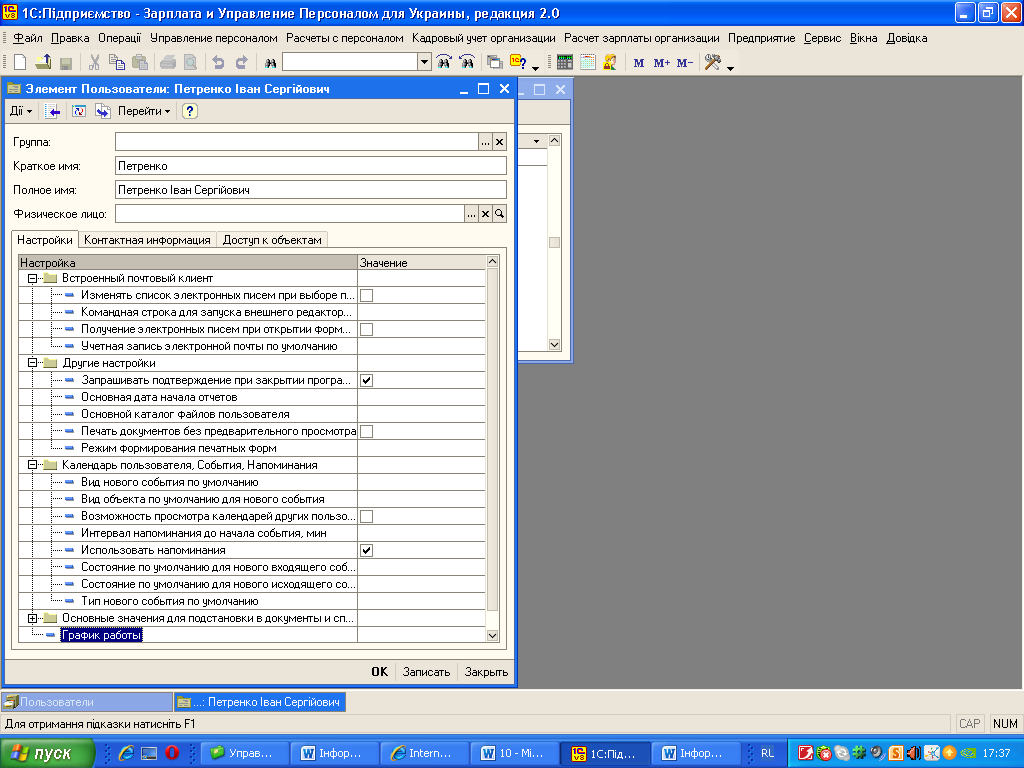This screenshot has width=1024, height=768.
Task: Click into the Краткое имя input field
Action: pyautogui.click(x=311, y=166)
